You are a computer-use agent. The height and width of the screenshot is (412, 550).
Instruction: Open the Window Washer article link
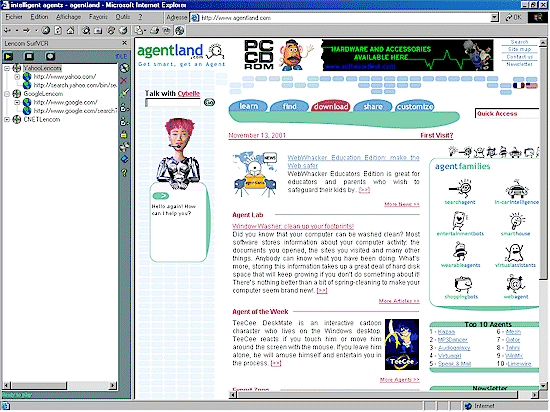pos(293,226)
